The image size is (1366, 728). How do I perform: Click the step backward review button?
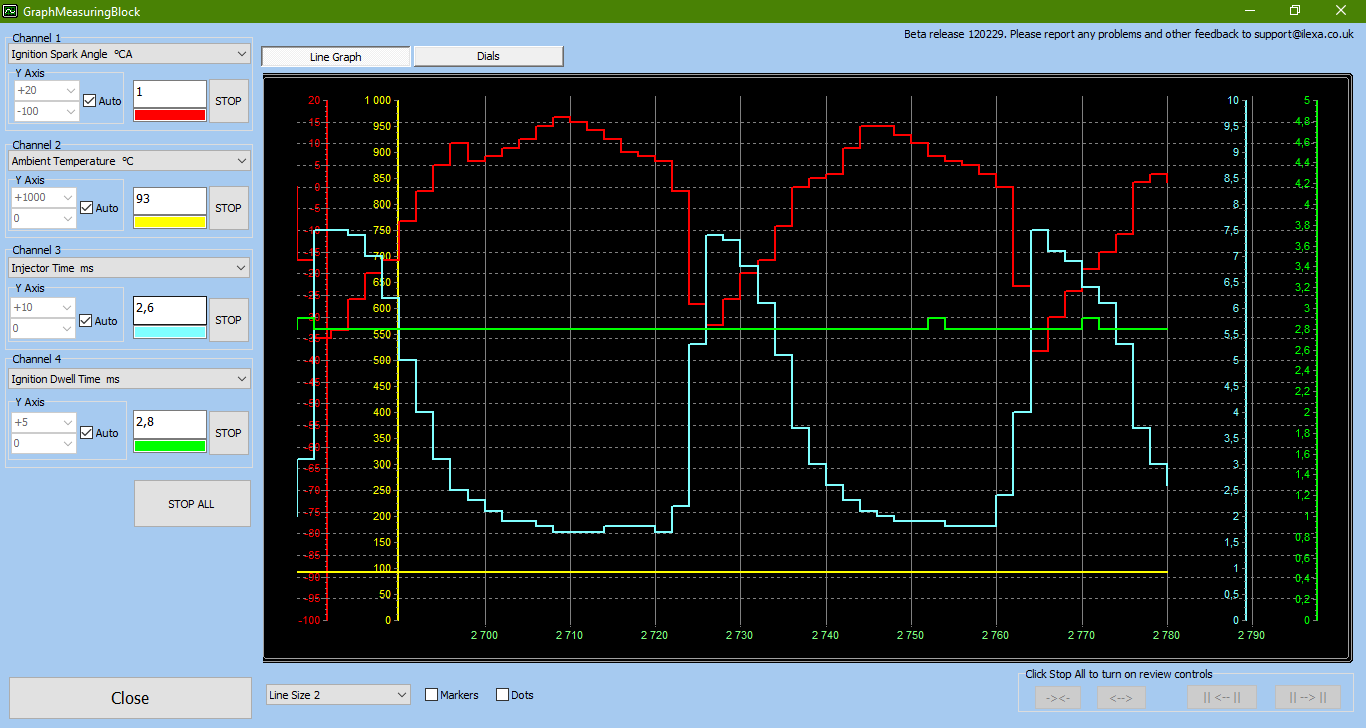(1221, 698)
